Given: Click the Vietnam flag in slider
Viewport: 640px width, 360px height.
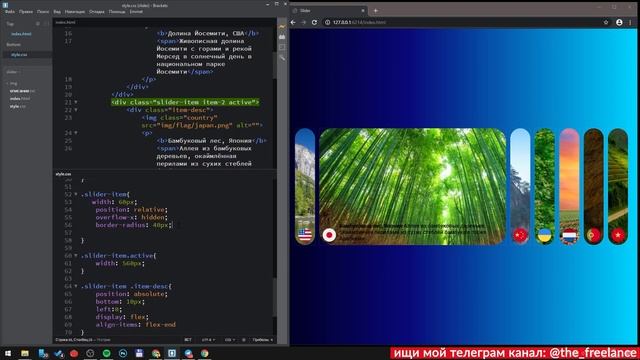Looking at the screenshot, I should [x=618, y=235].
